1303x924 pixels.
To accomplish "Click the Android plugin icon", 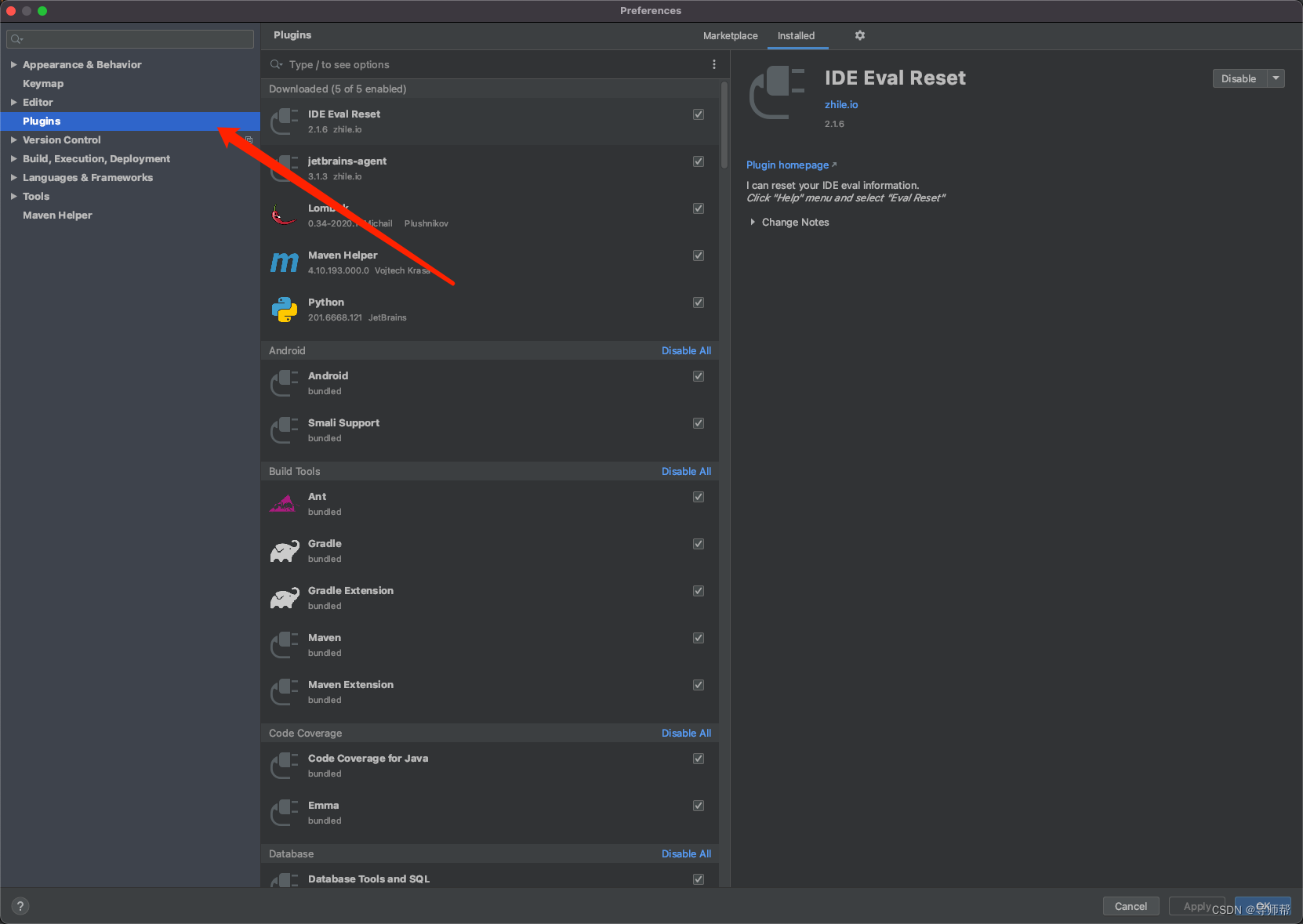I will click(x=284, y=383).
